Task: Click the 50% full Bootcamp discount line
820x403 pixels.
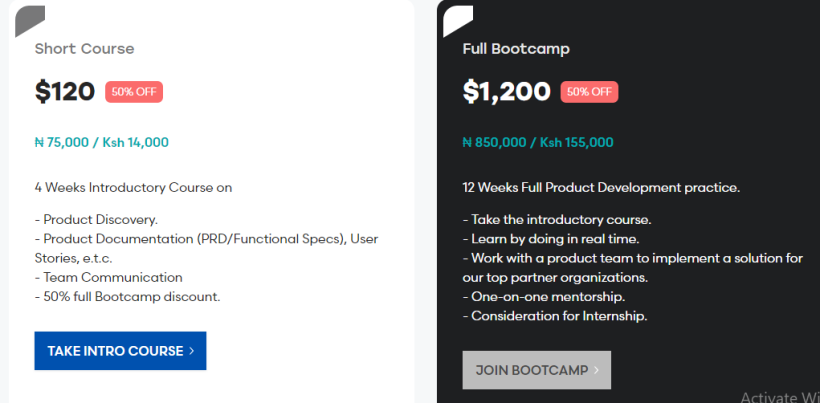Action: click(x=127, y=296)
